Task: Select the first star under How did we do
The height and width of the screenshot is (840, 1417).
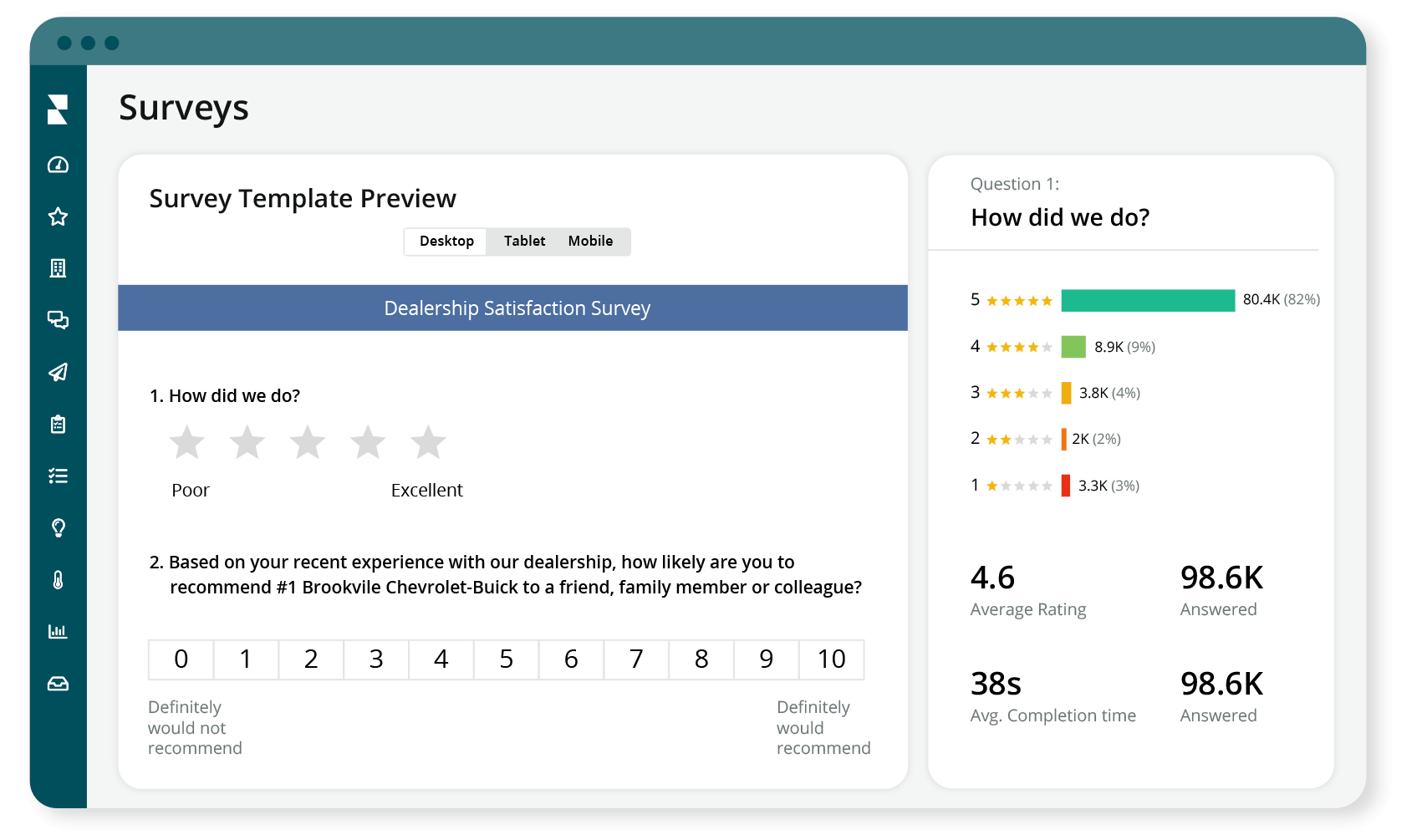Action: [x=187, y=442]
